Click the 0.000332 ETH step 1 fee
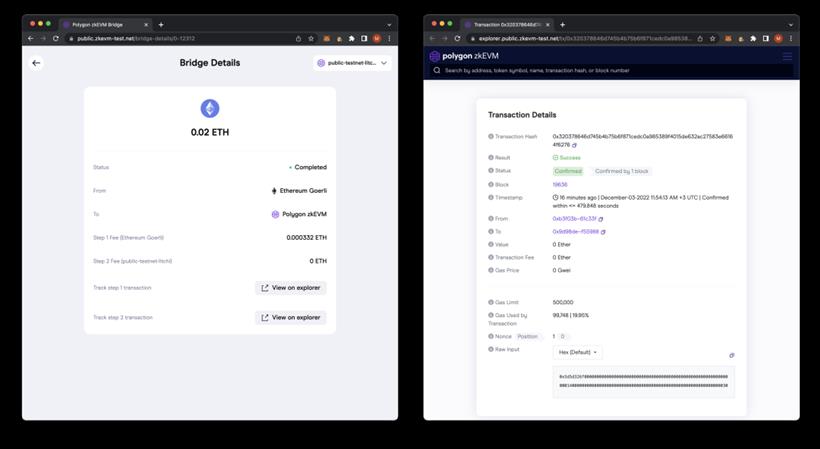This screenshot has height=449, width=820. (x=306, y=238)
